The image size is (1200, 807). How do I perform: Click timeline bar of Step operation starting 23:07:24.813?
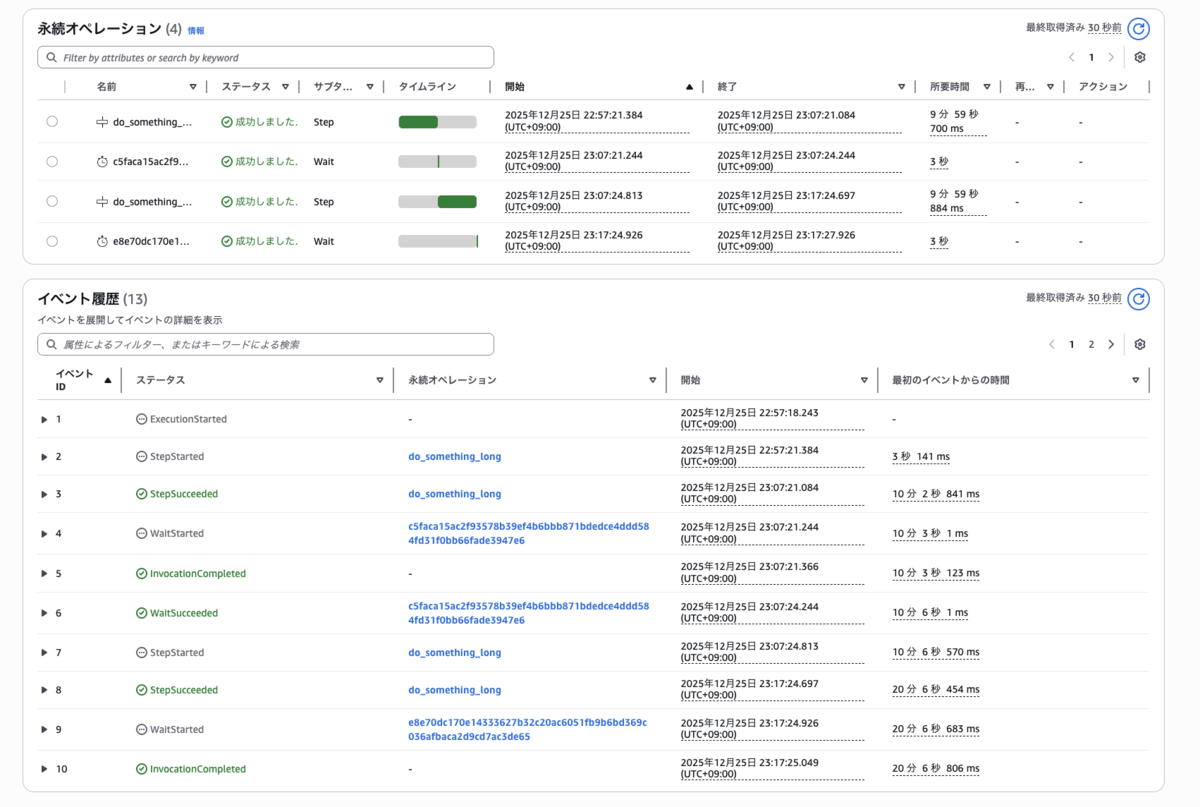tap(437, 201)
